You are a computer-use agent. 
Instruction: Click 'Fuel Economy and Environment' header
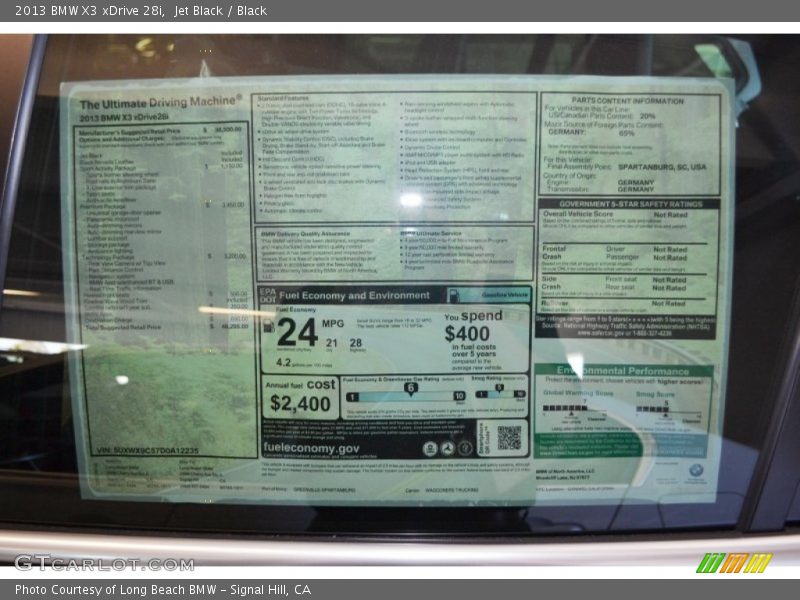(x=354, y=295)
